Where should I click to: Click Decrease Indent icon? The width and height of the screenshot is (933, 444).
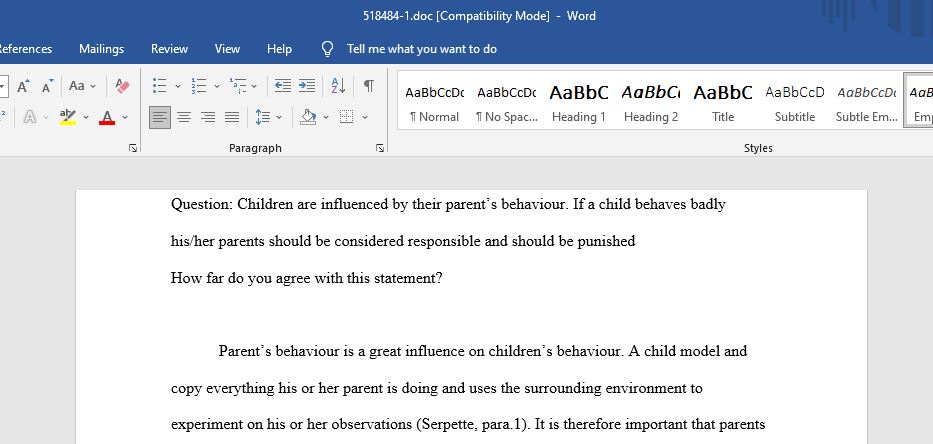pos(283,86)
